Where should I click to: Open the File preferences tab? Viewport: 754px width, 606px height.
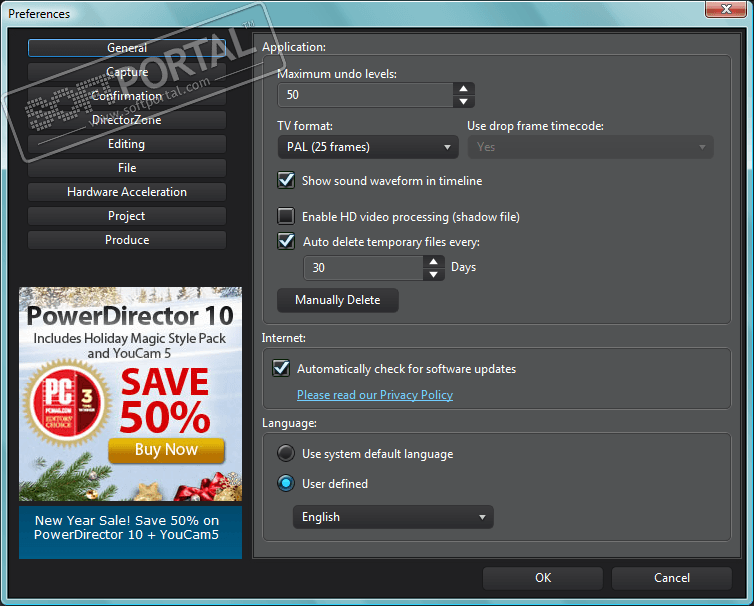pyautogui.click(x=127, y=168)
